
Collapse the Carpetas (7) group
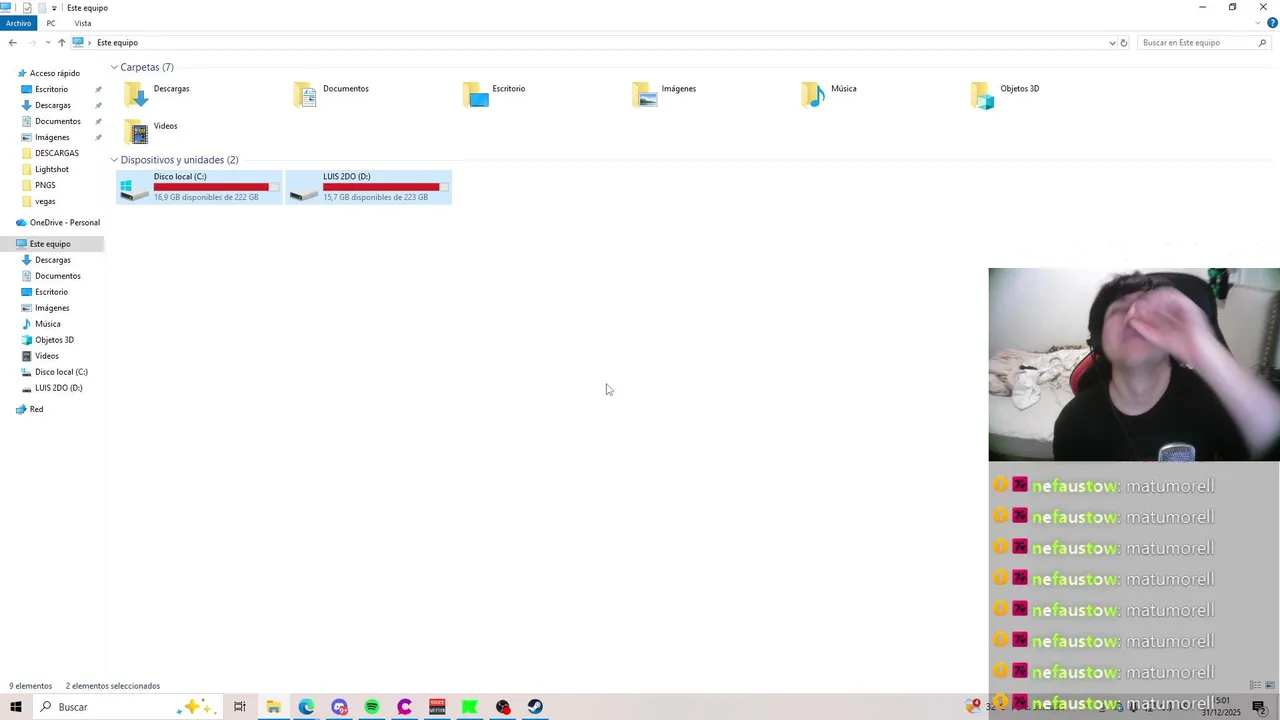pos(114,67)
